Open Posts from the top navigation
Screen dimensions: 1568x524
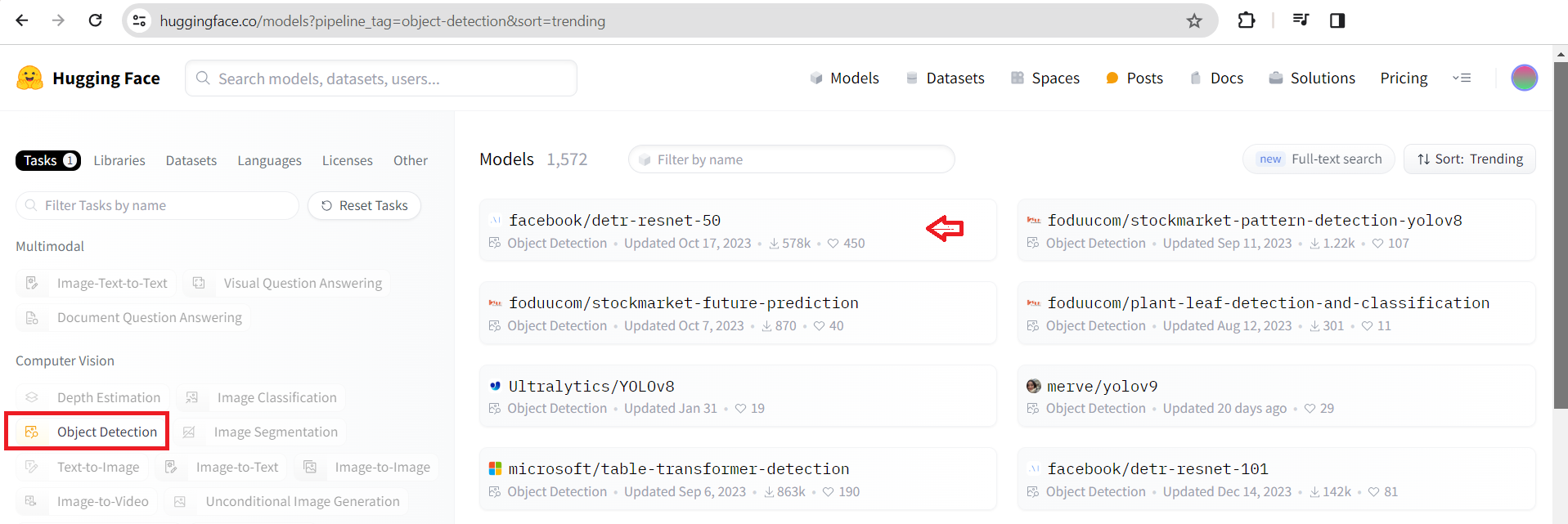point(1134,78)
